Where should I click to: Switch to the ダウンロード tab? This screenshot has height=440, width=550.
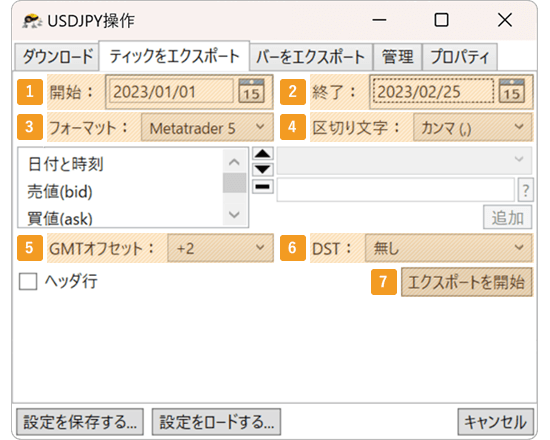(58, 57)
